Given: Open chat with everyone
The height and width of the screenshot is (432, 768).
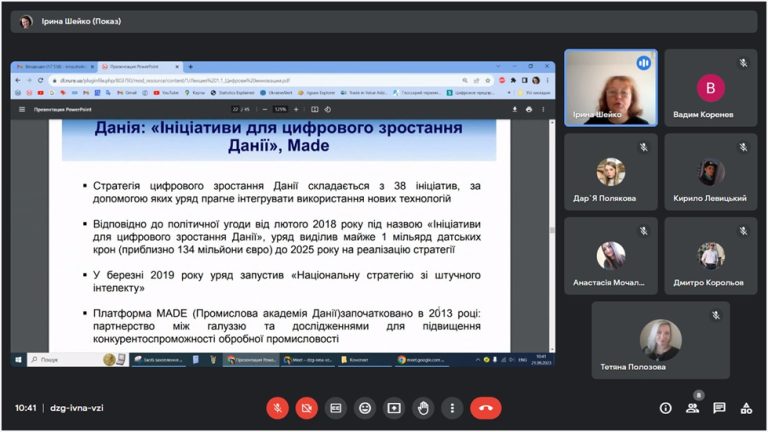Looking at the screenshot, I should (719, 408).
